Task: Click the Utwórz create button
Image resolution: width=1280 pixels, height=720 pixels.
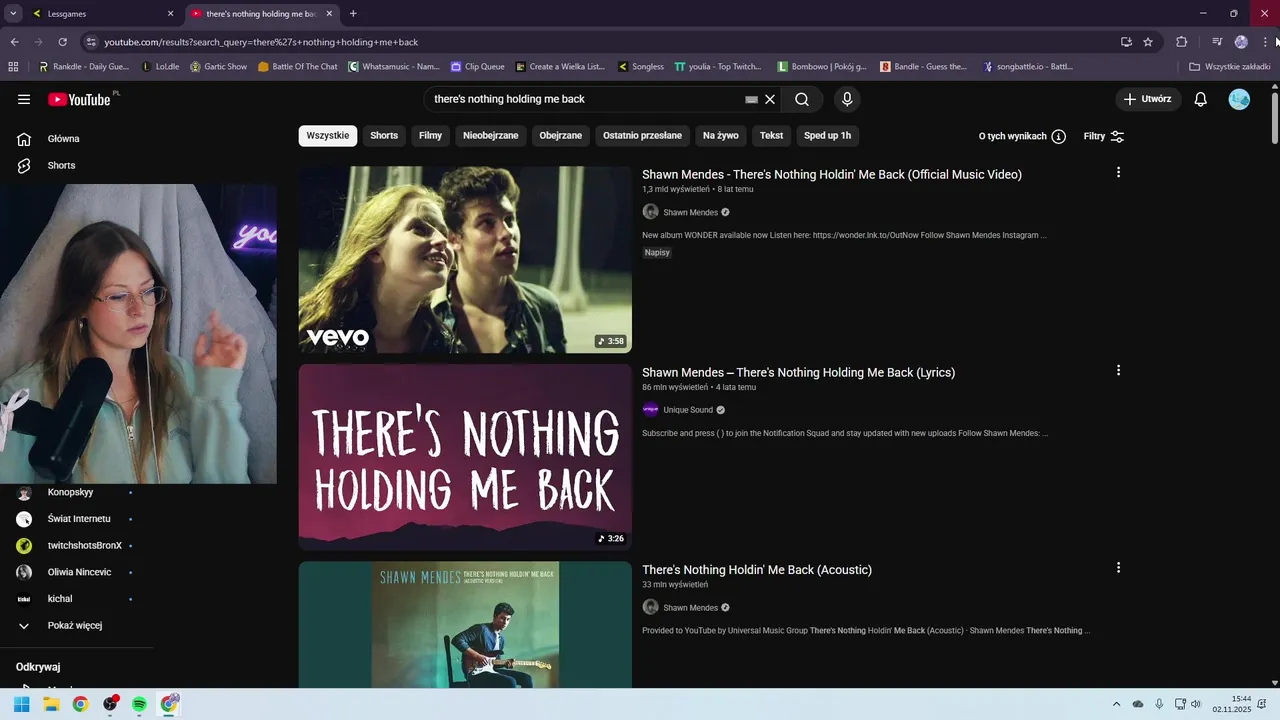Action: click(x=1148, y=99)
